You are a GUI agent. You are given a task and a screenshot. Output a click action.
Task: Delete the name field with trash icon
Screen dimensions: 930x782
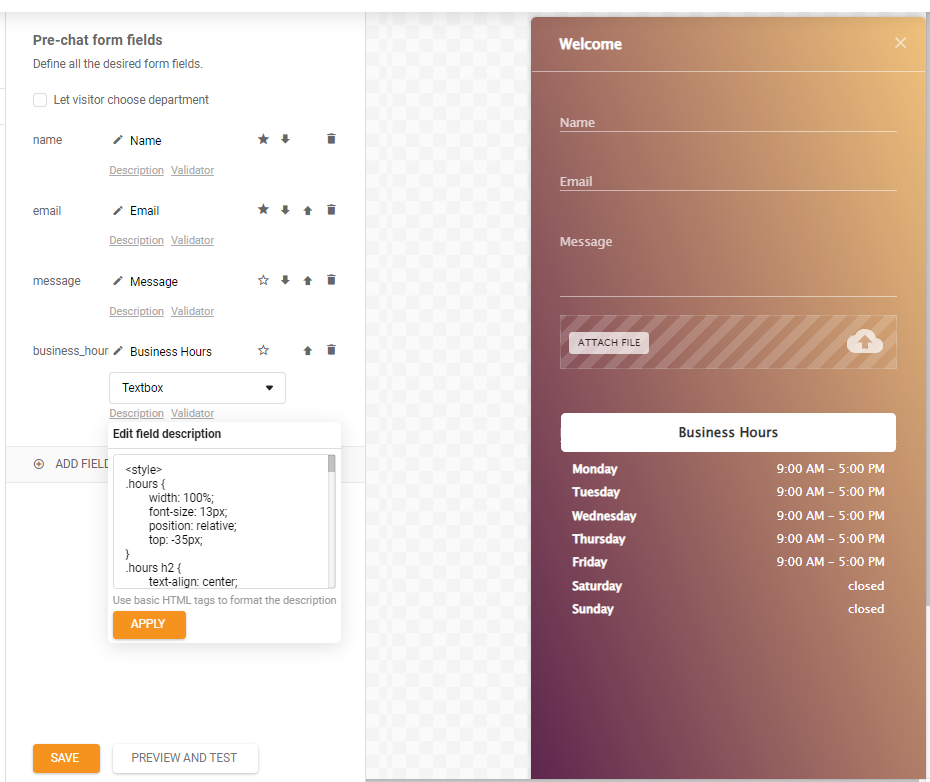(x=331, y=139)
